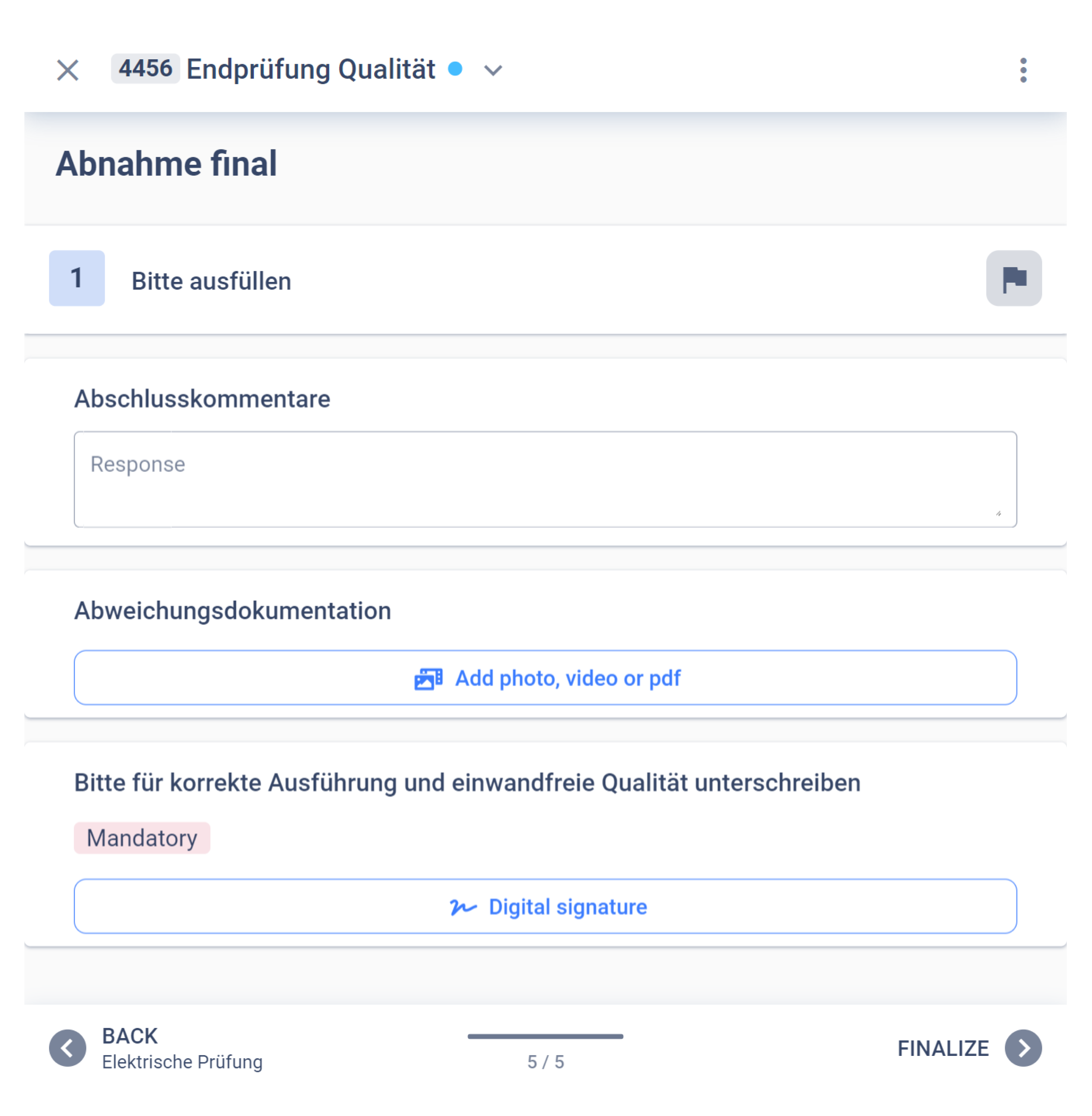
Task: Click the media gallery icon
Action: click(428, 679)
